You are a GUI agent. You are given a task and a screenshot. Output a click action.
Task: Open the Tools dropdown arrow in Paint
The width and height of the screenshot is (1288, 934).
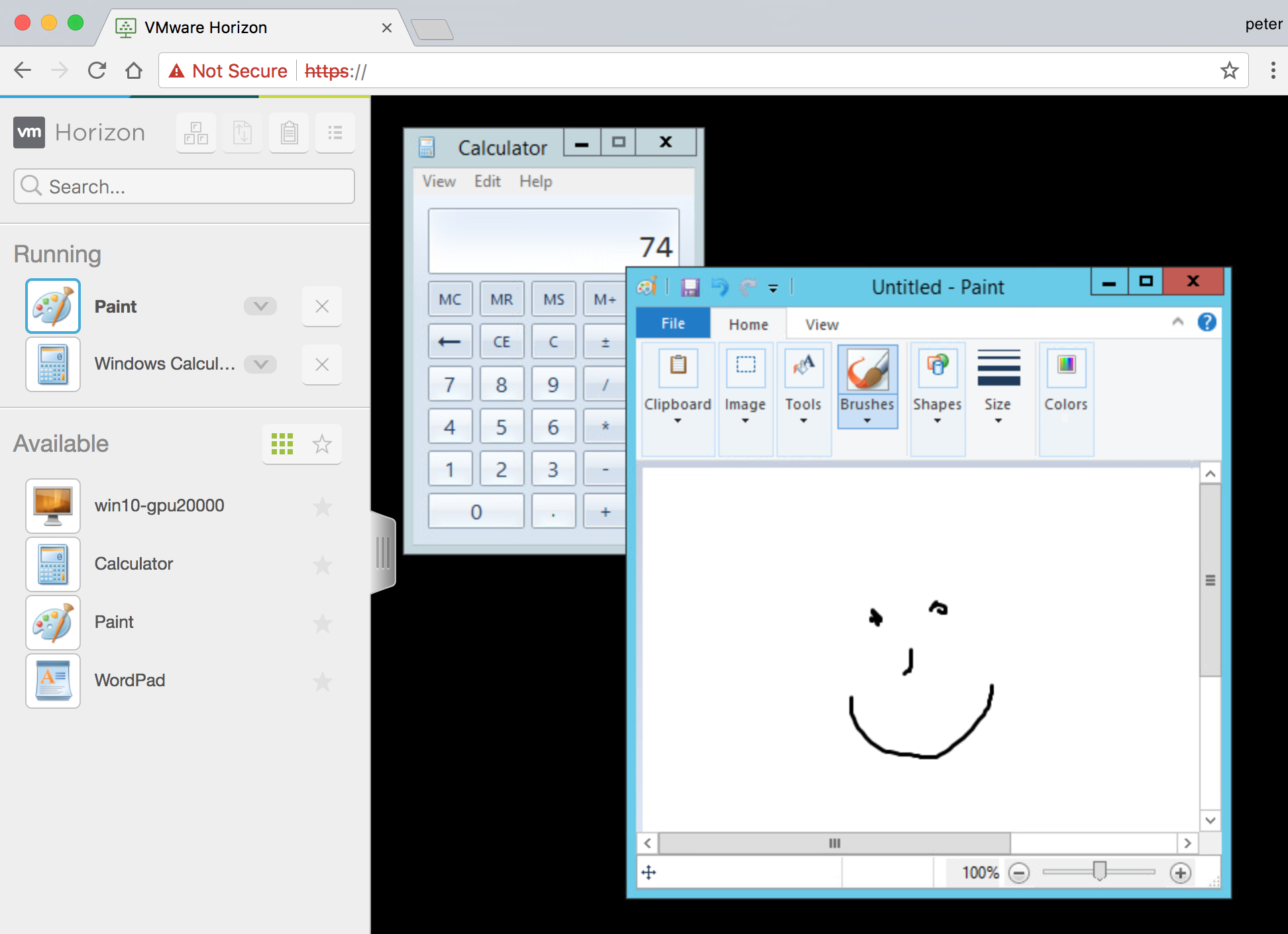pos(804,421)
